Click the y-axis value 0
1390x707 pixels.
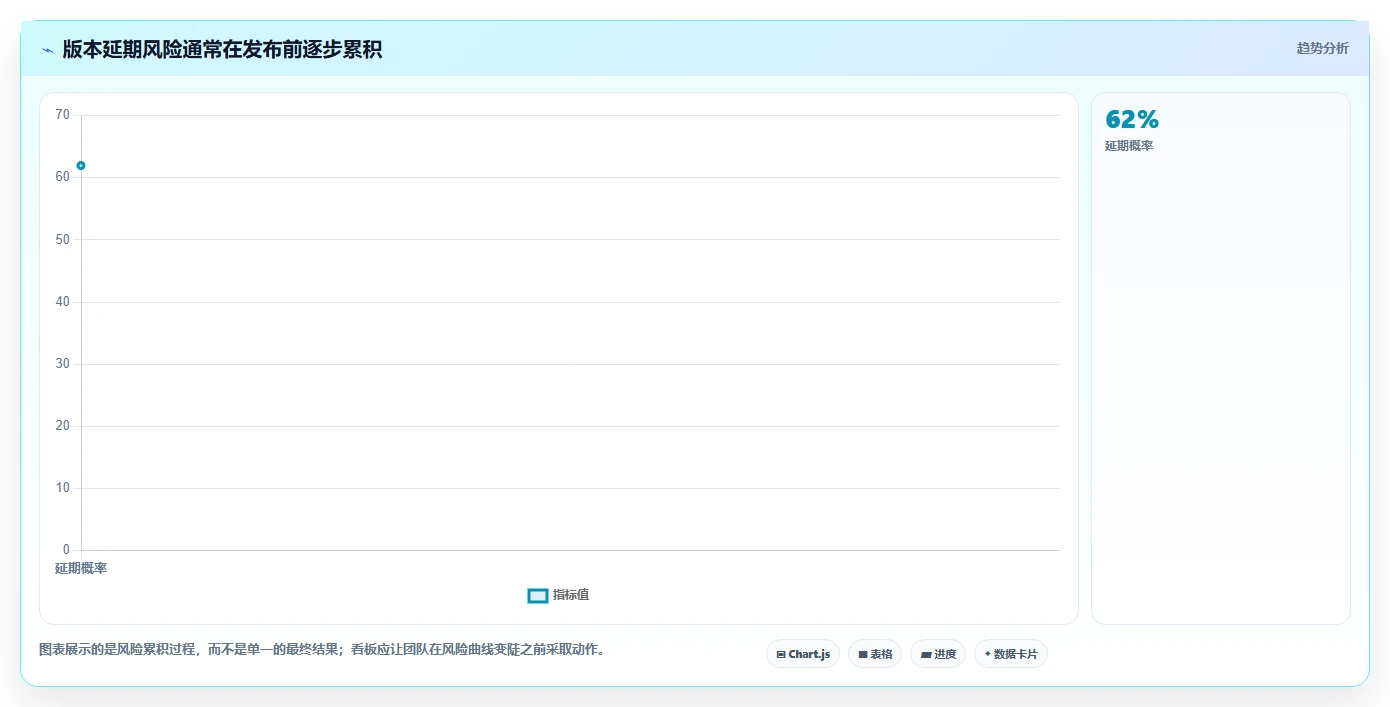[66, 550]
